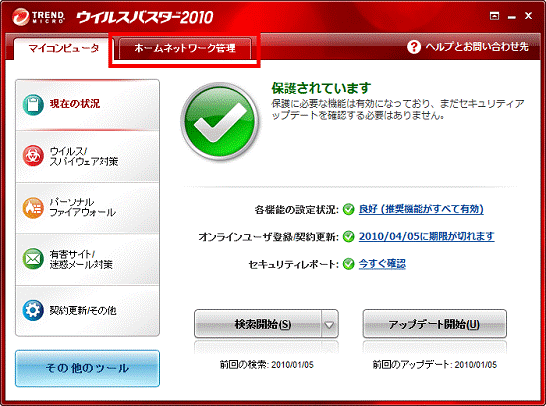The height and width of the screenshot is (406, 546).
Task: Open ウイルス/スパイウェア対策 section
Action: tap(87, 156)
